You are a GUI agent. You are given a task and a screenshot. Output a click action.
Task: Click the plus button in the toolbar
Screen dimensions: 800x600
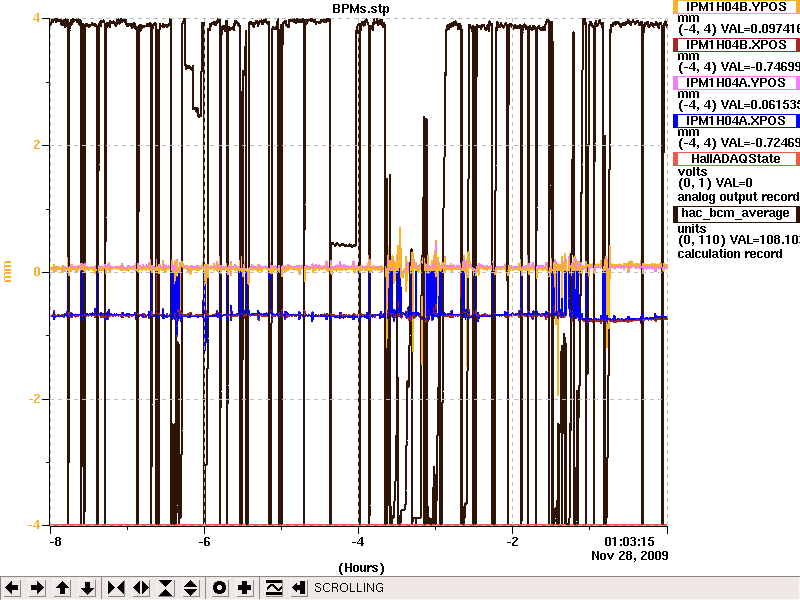point(244,588)
